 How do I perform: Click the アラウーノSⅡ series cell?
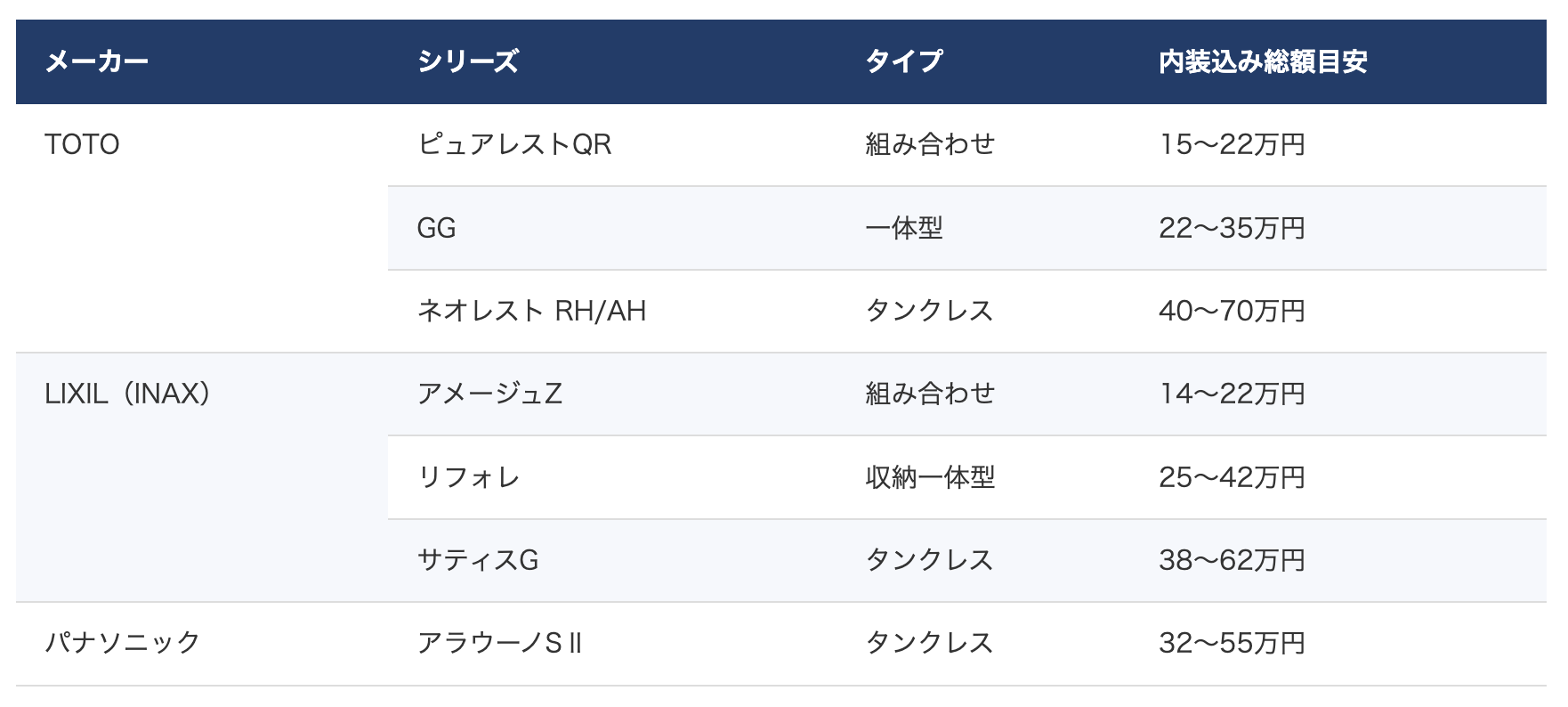[x=499, y=643]
